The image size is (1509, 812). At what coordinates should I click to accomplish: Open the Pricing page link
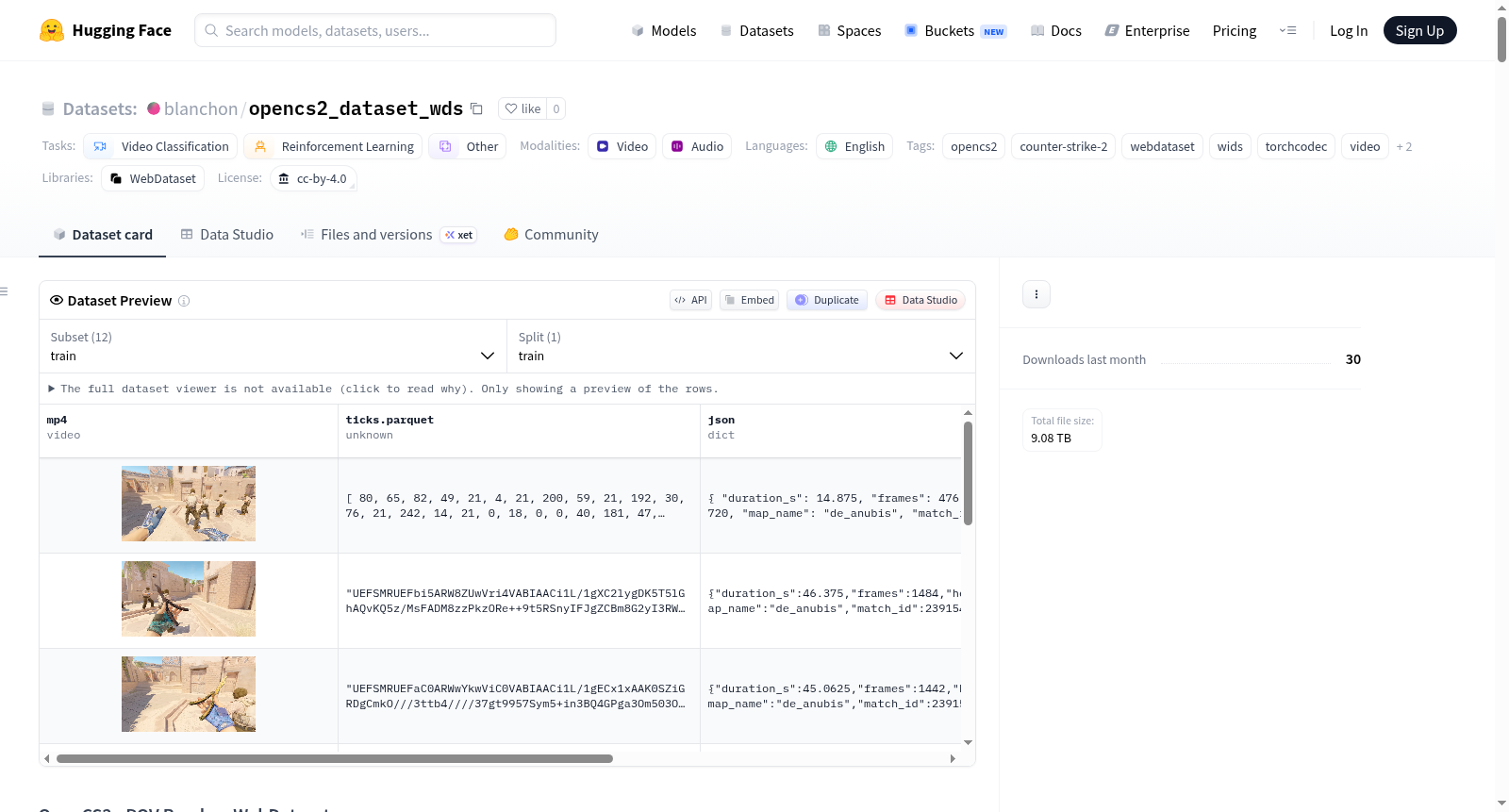tap(1235, 30)
